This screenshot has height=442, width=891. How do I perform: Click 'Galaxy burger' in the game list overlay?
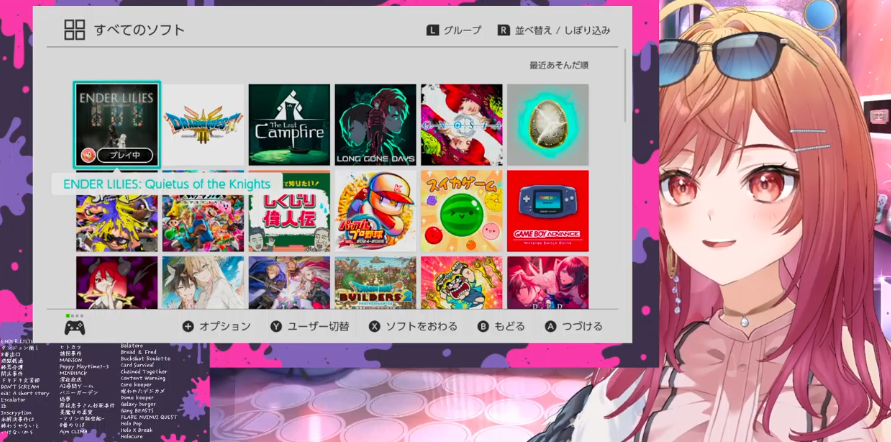[x=138, y=404]
